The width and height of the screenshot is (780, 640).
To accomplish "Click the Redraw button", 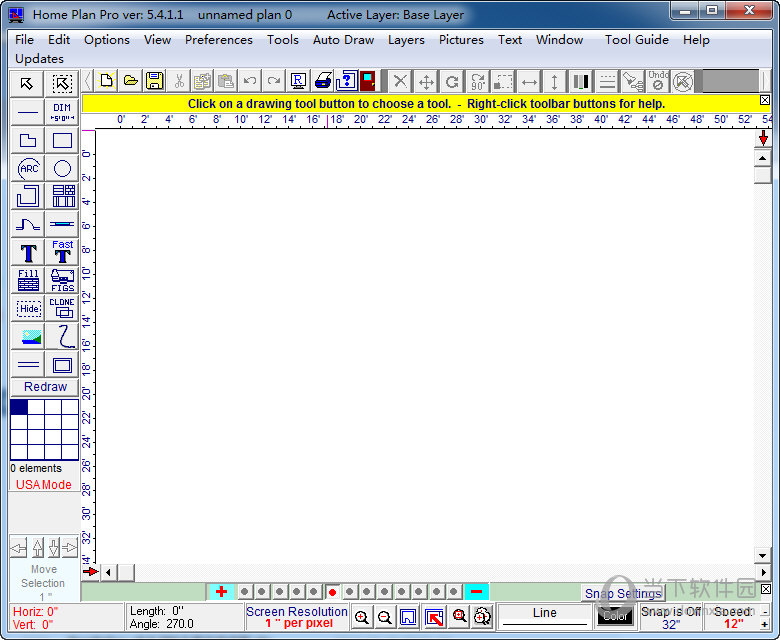I will pos(45,387).
